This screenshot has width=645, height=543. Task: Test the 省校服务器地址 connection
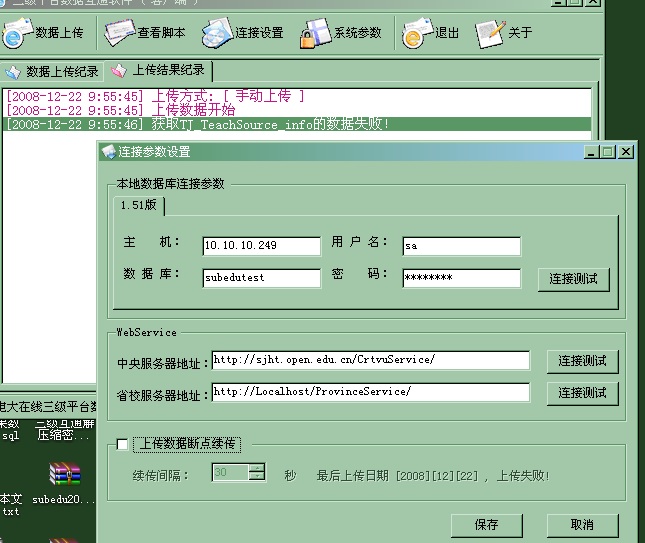point(582,393)
